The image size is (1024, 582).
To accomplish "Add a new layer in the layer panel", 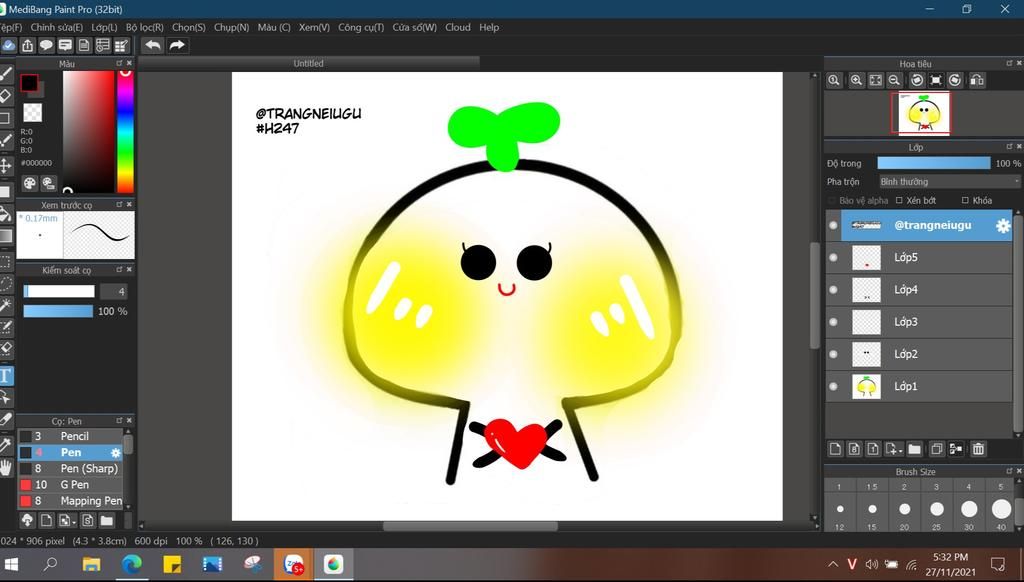I will coord(835,449).
